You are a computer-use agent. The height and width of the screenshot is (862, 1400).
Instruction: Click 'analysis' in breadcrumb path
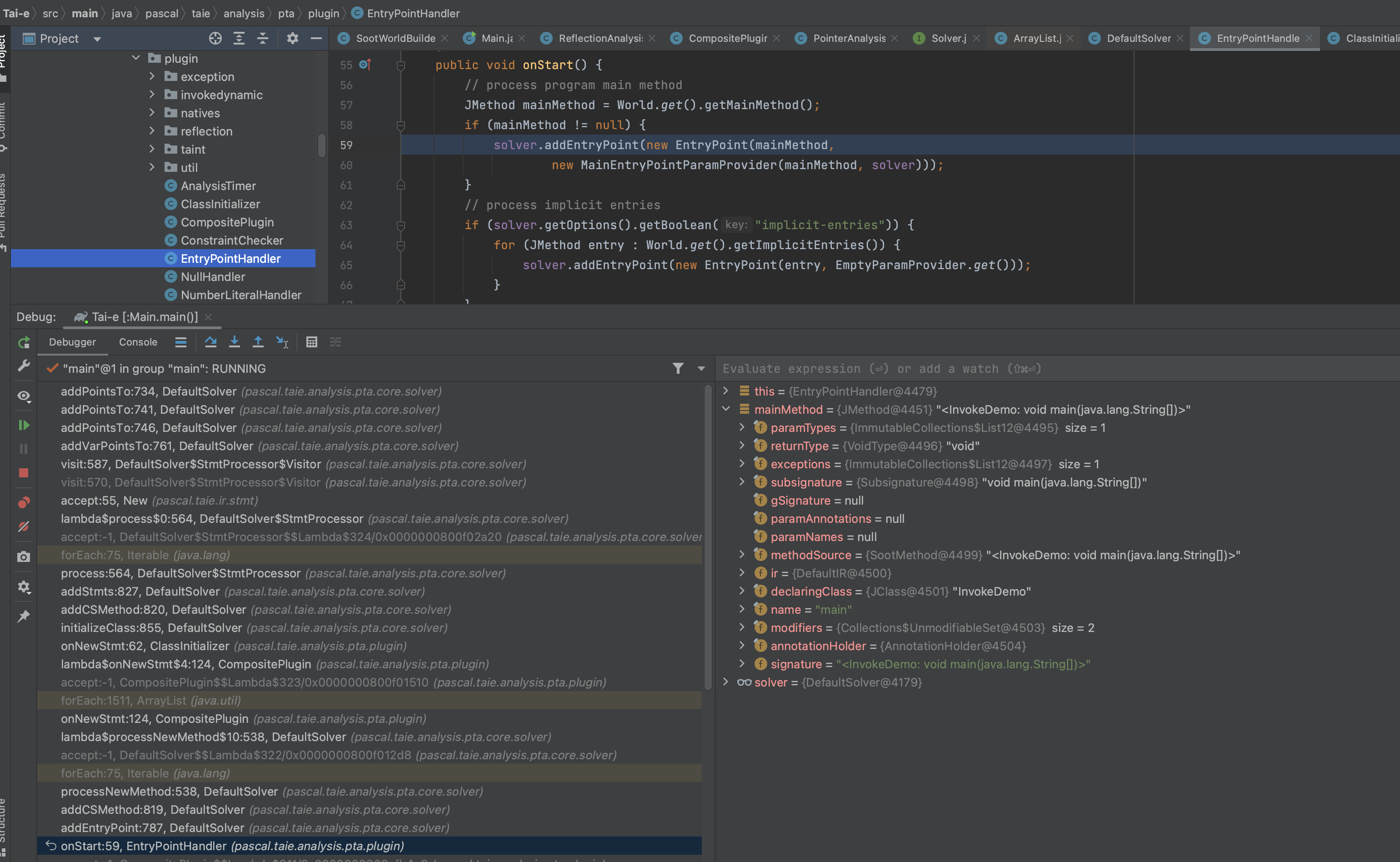[243, 13]
